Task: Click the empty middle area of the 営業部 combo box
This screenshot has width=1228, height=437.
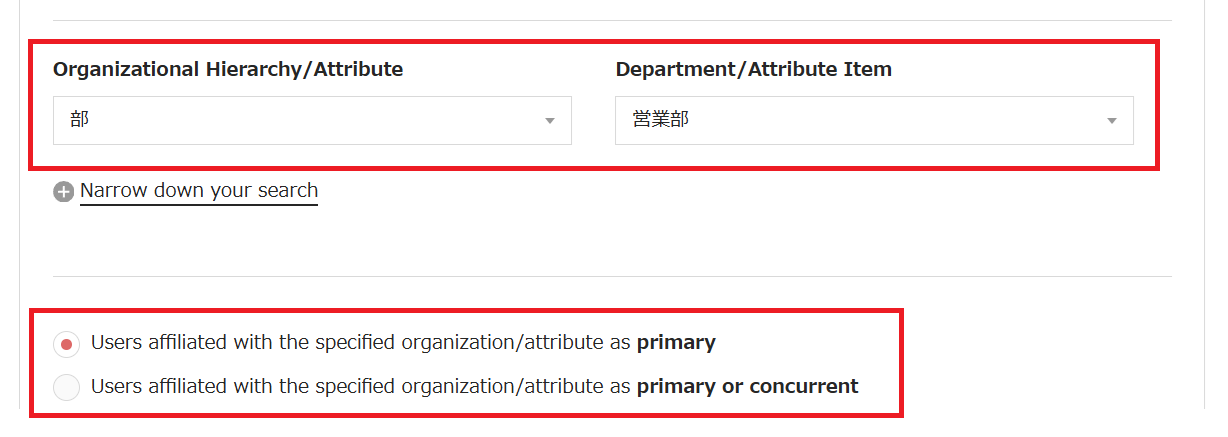Action: (x=880, y=120)
